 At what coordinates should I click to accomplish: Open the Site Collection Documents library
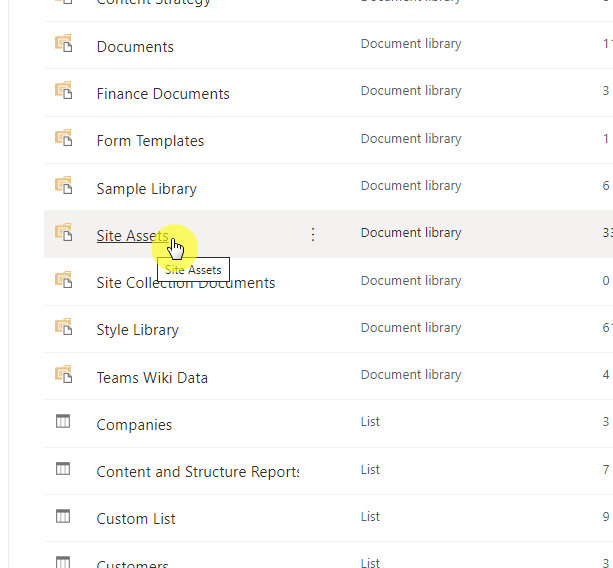coord(186,283)
